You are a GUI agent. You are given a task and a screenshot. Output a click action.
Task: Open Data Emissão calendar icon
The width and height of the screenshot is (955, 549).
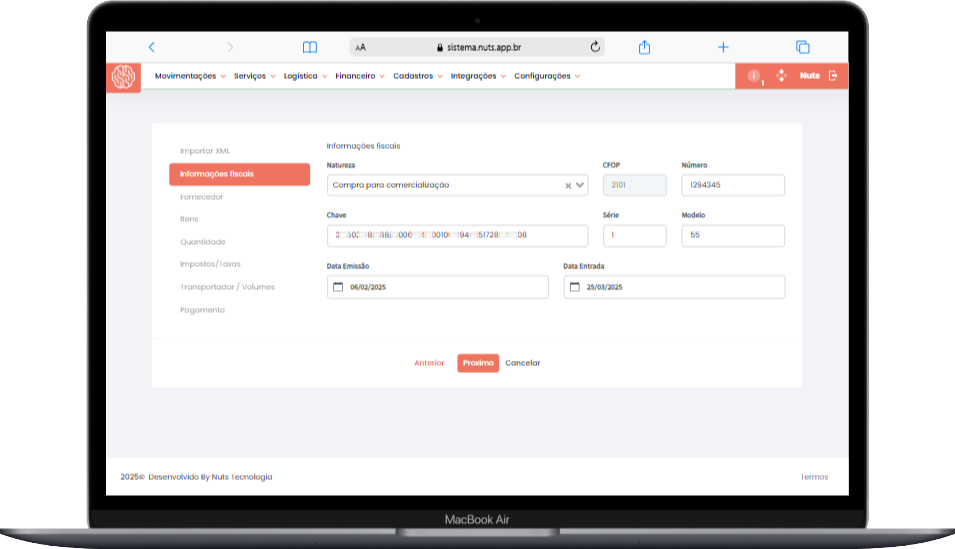point(337,287)
